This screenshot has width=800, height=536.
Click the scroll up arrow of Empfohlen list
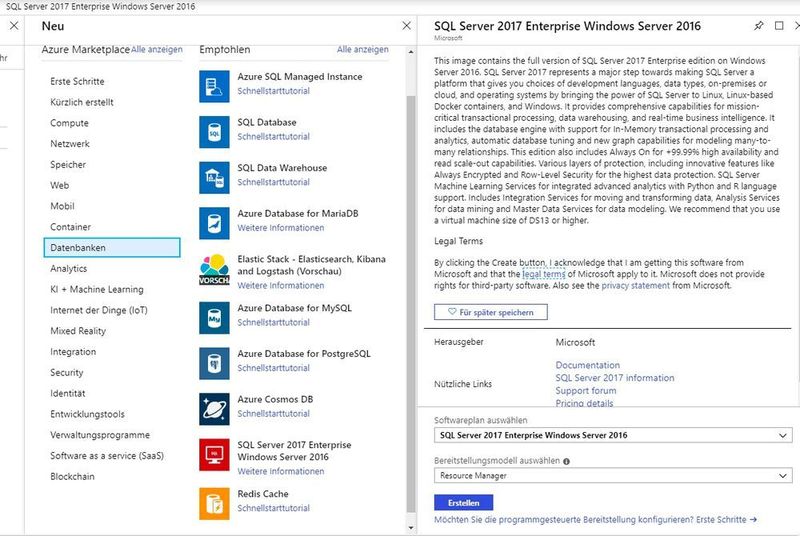pyautogui.click(x=411, y=52)
